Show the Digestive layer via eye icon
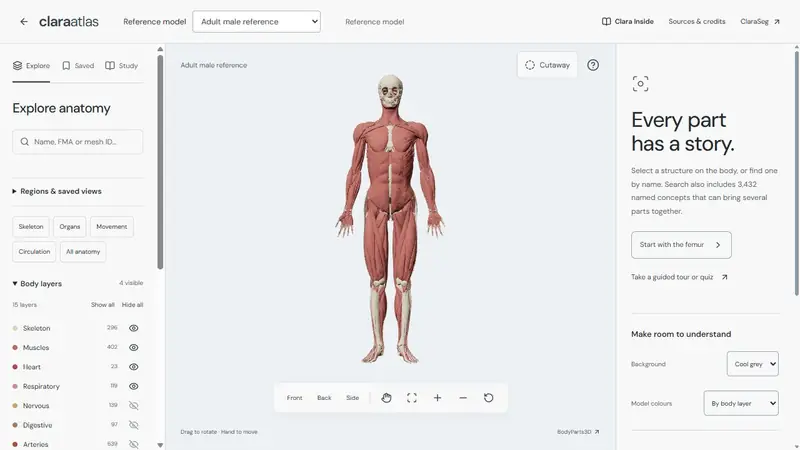The height and width of the screenshot is (450, 800). (x=134, y=425)
